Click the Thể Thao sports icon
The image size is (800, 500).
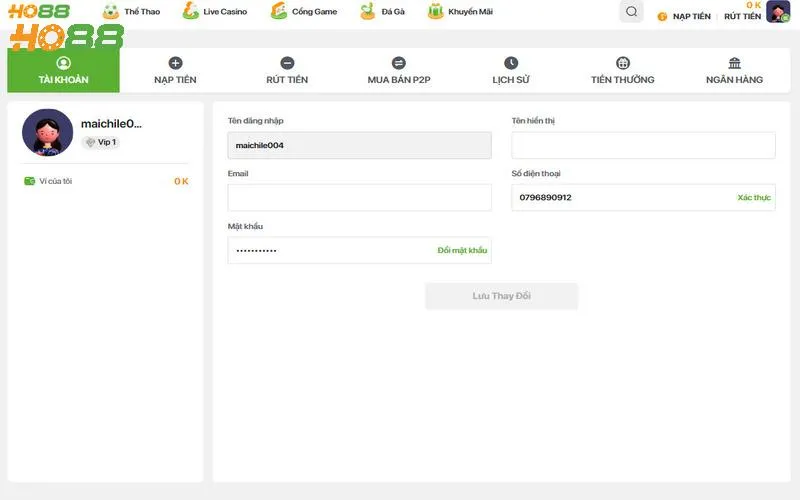click(111, 12)
